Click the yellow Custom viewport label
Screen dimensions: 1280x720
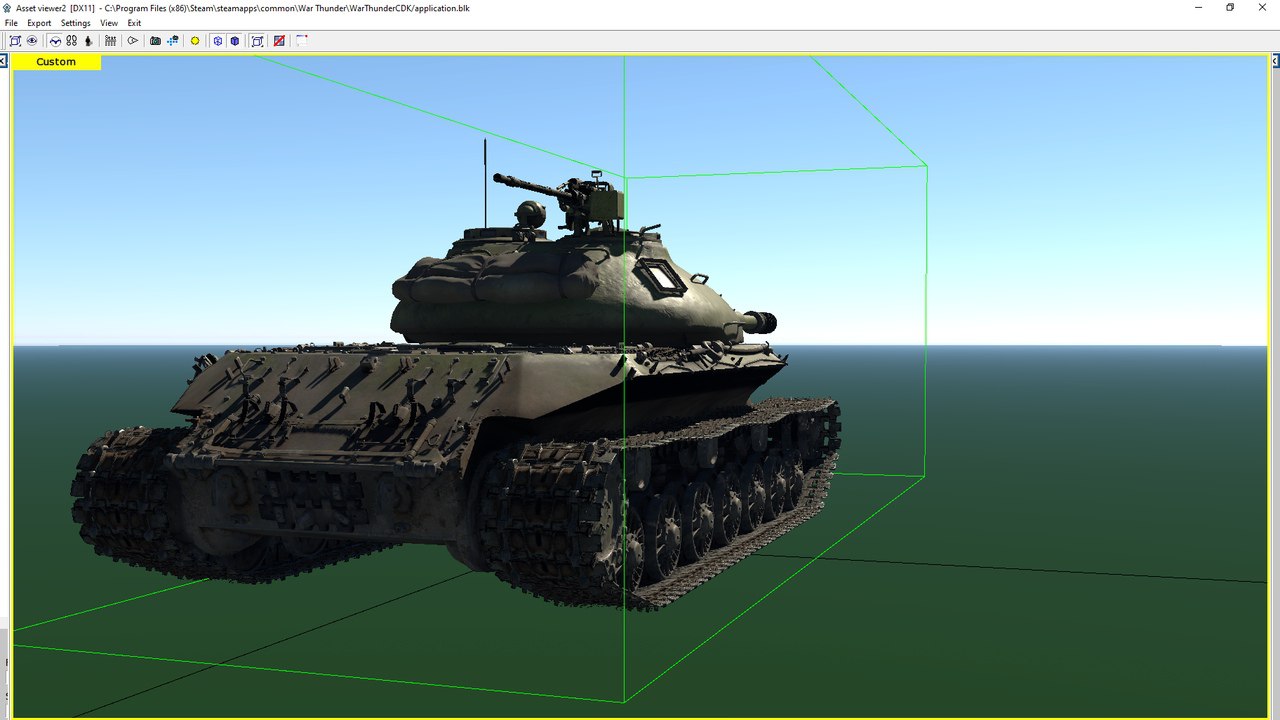tap(56, 62)
